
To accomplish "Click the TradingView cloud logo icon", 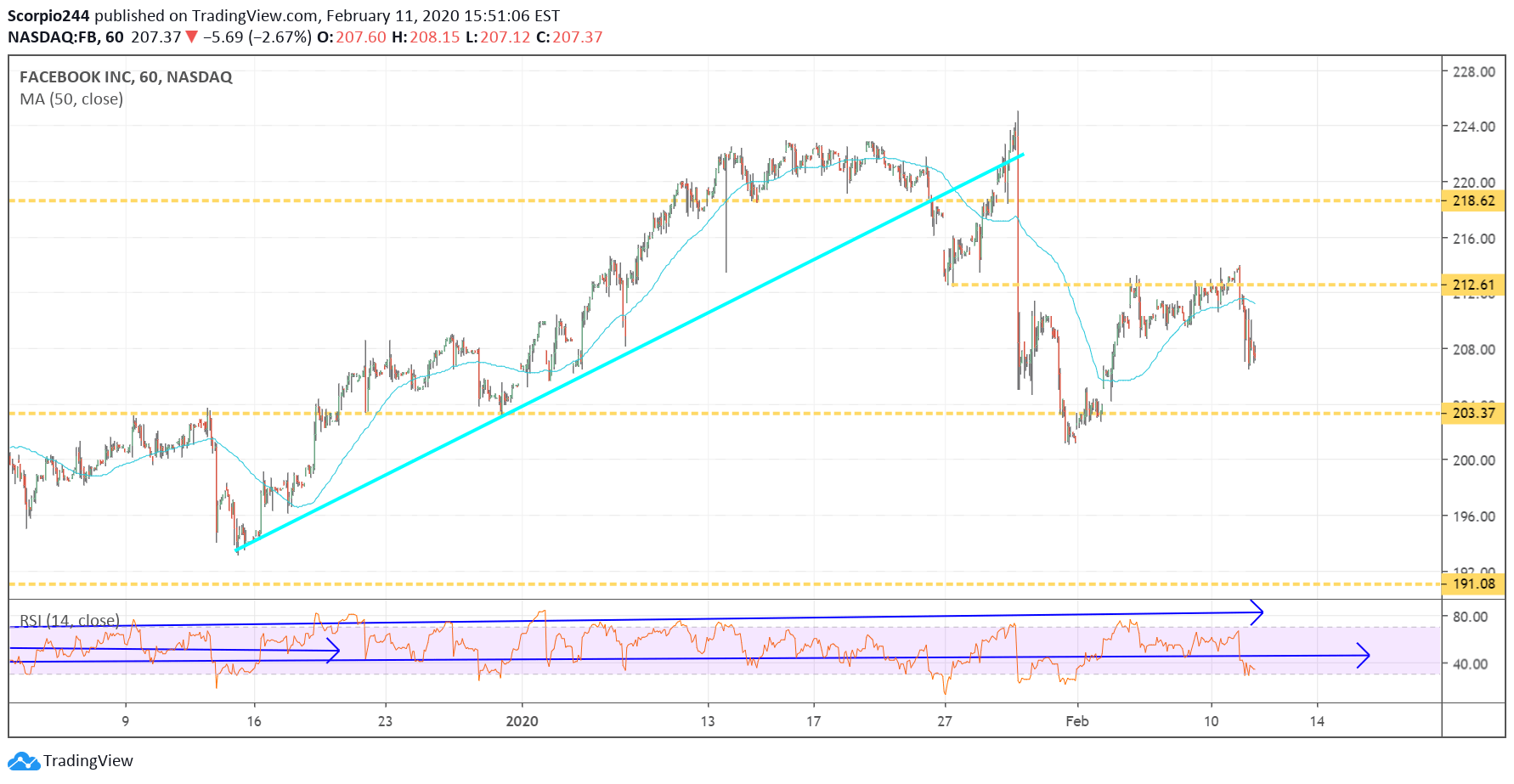I will 24,761.
